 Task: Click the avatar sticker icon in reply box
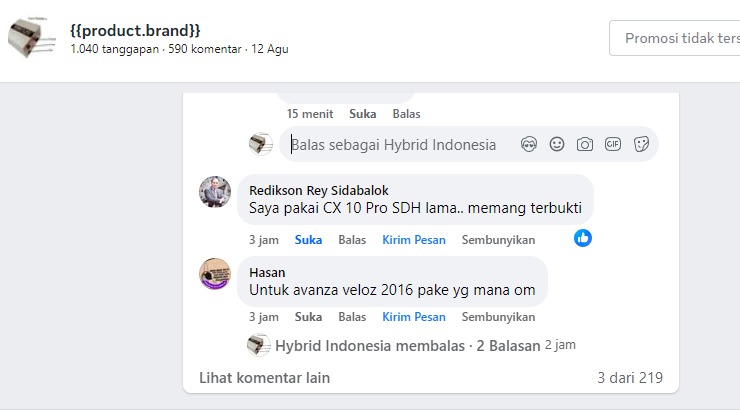coord(529,144)
